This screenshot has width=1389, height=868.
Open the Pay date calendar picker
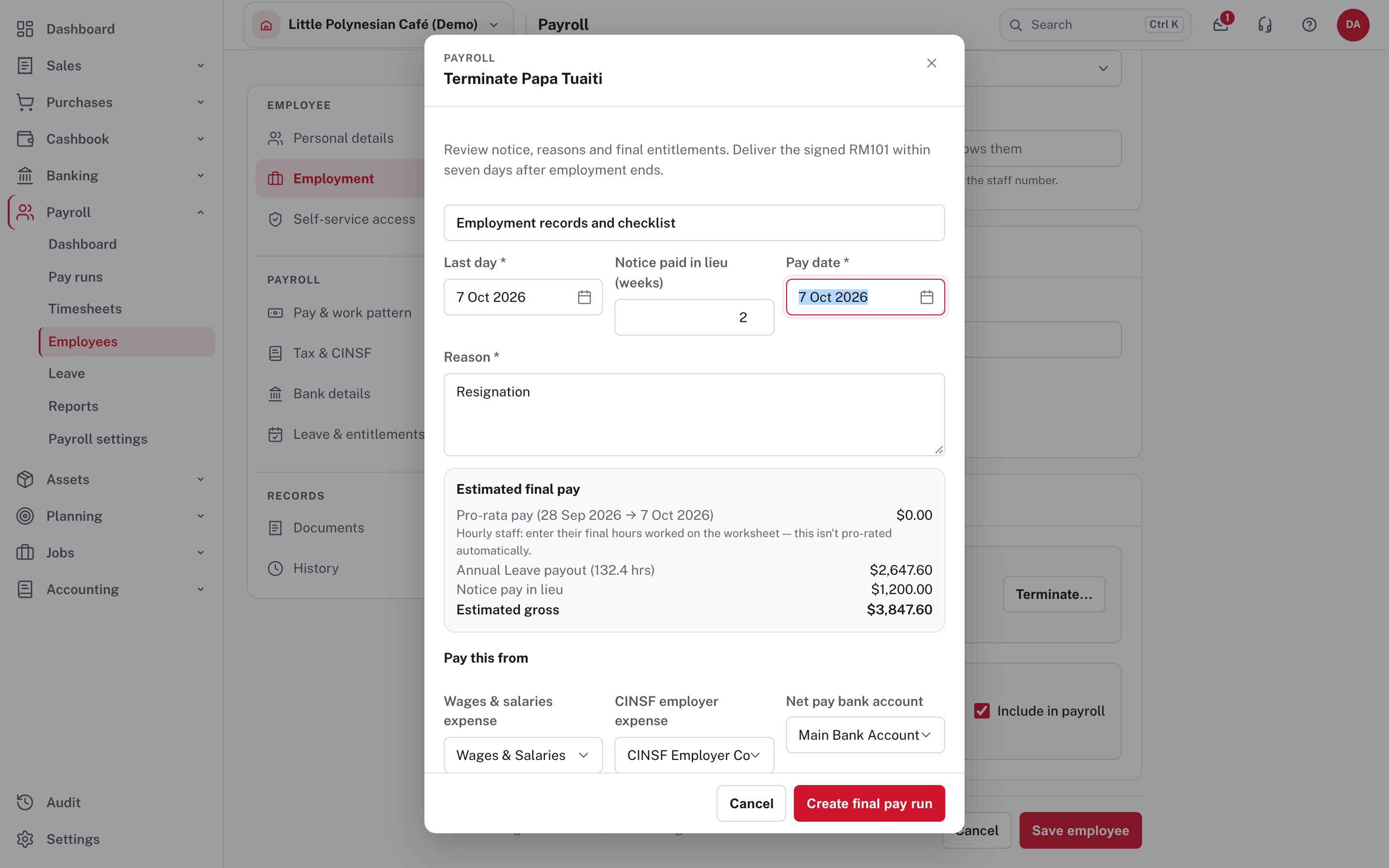926,297
